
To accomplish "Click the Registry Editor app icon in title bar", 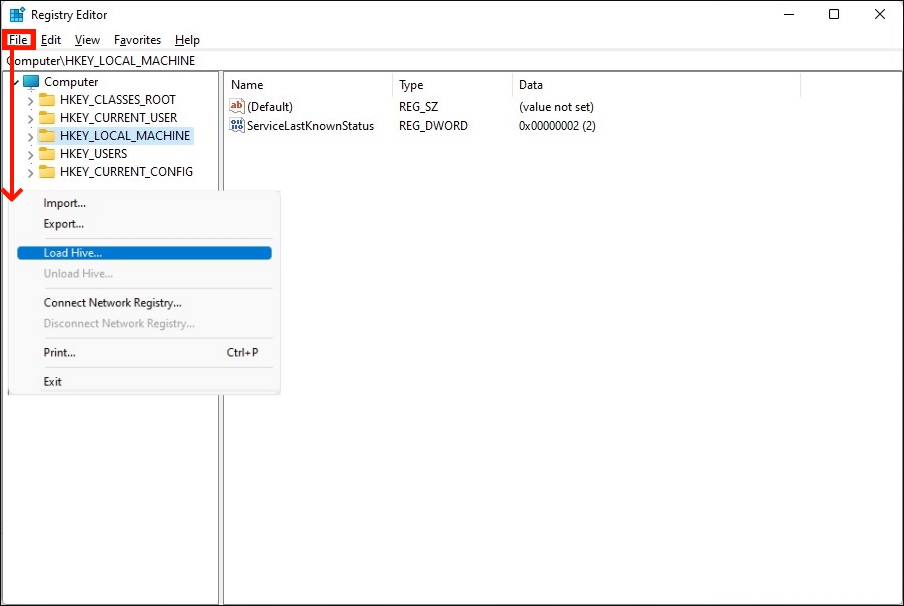I will click(x=17, y=15).
